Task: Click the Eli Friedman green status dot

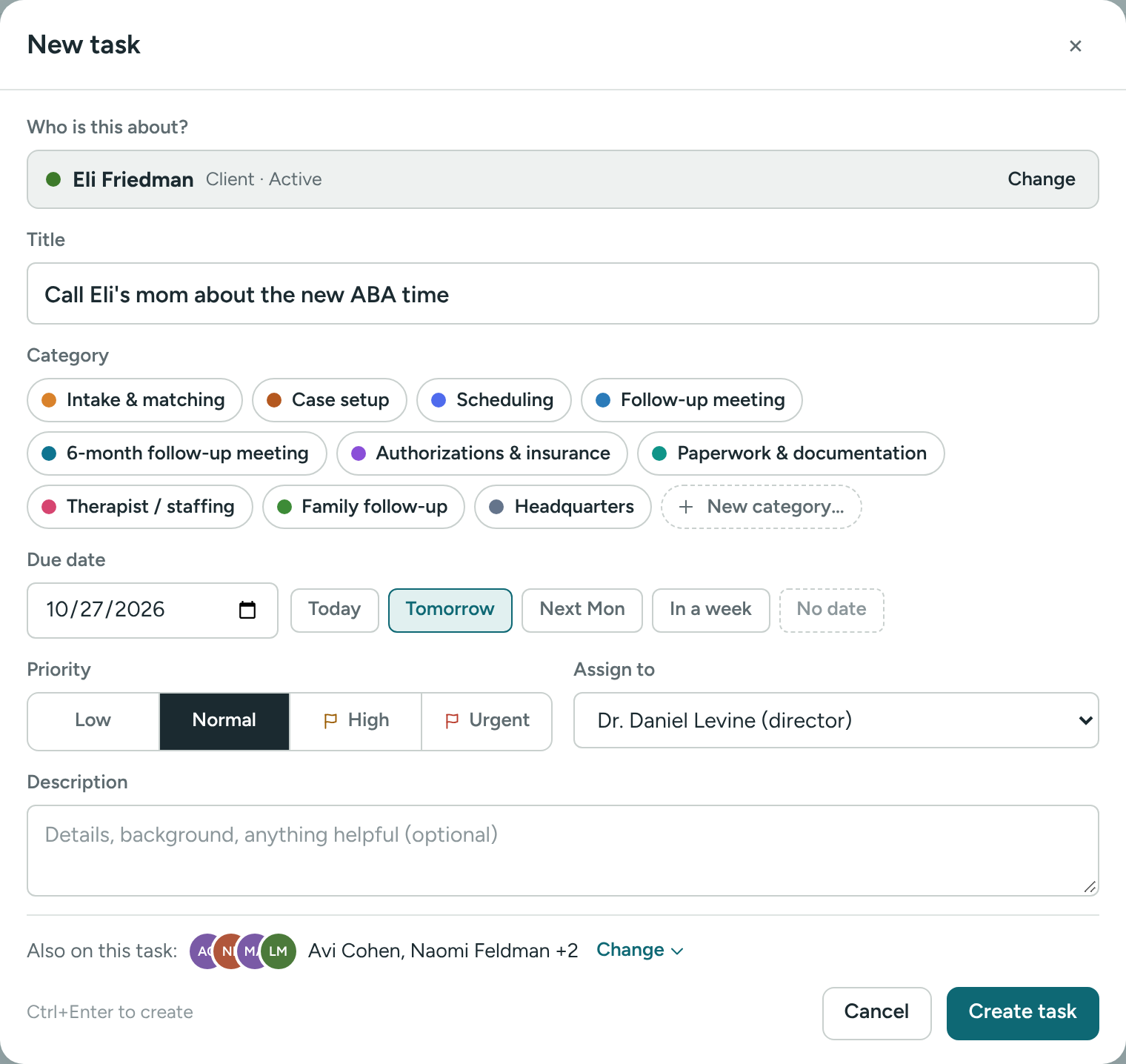Action: pyautogui.click(x=53, y=179)
